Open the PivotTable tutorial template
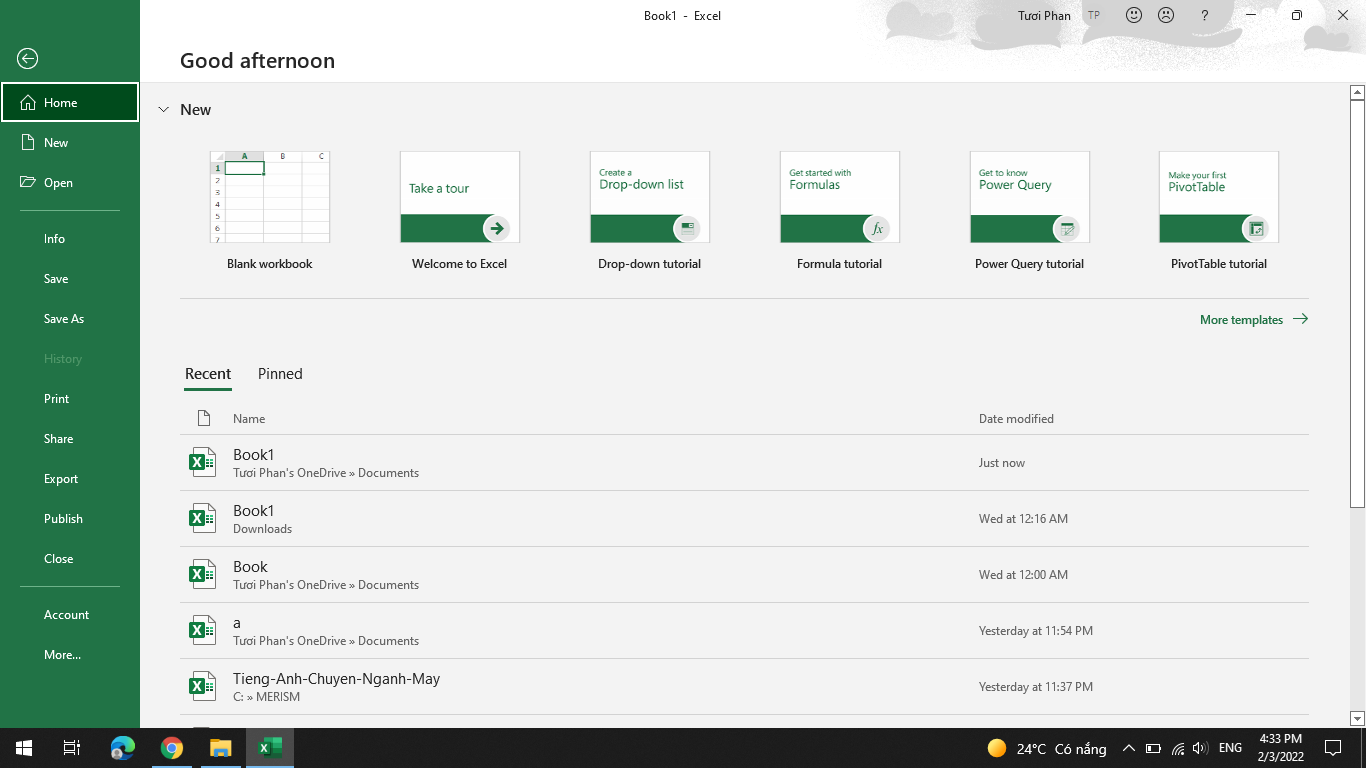The width and height of the screenshot is (1366, 768). pos(1219,211)
